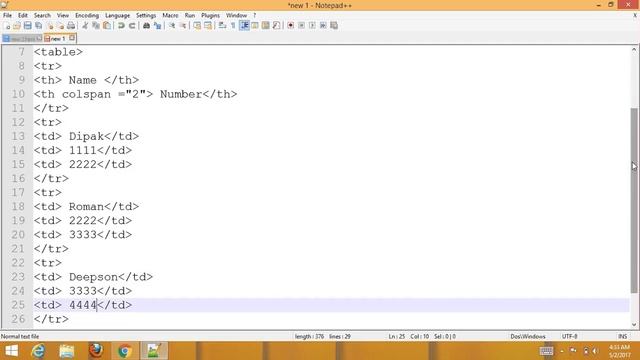Click the Replace toolbar icon
This screenshot has width=640, height=360.
click(x=157, y=26)
